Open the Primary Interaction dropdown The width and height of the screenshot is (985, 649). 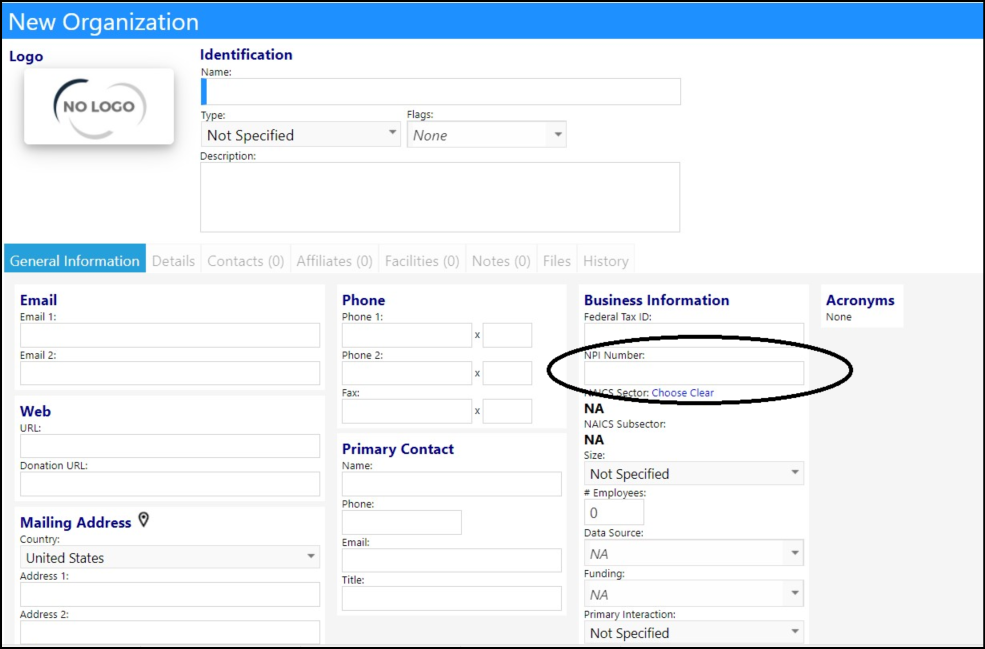[x=694, y=632]
